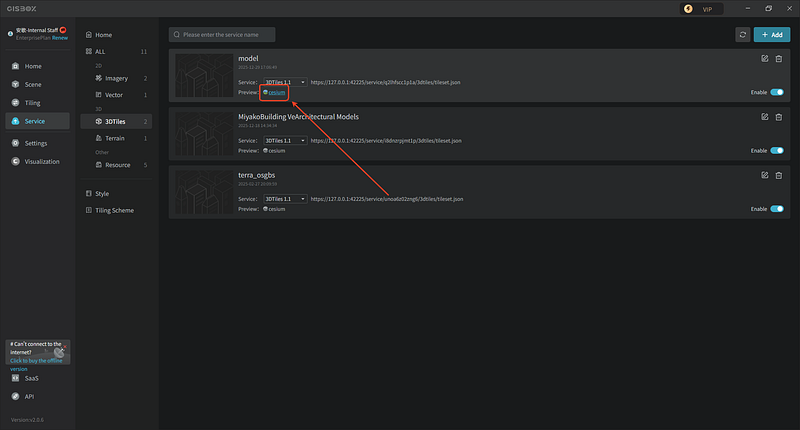Viewport: 800px width, 430px height.
Task: Preview terra_osgbs service in cesium
Action: 274,209
